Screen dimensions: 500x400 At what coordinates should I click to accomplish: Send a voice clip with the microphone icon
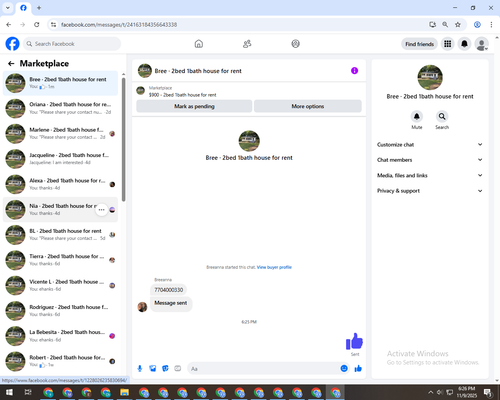pos(140,368)
